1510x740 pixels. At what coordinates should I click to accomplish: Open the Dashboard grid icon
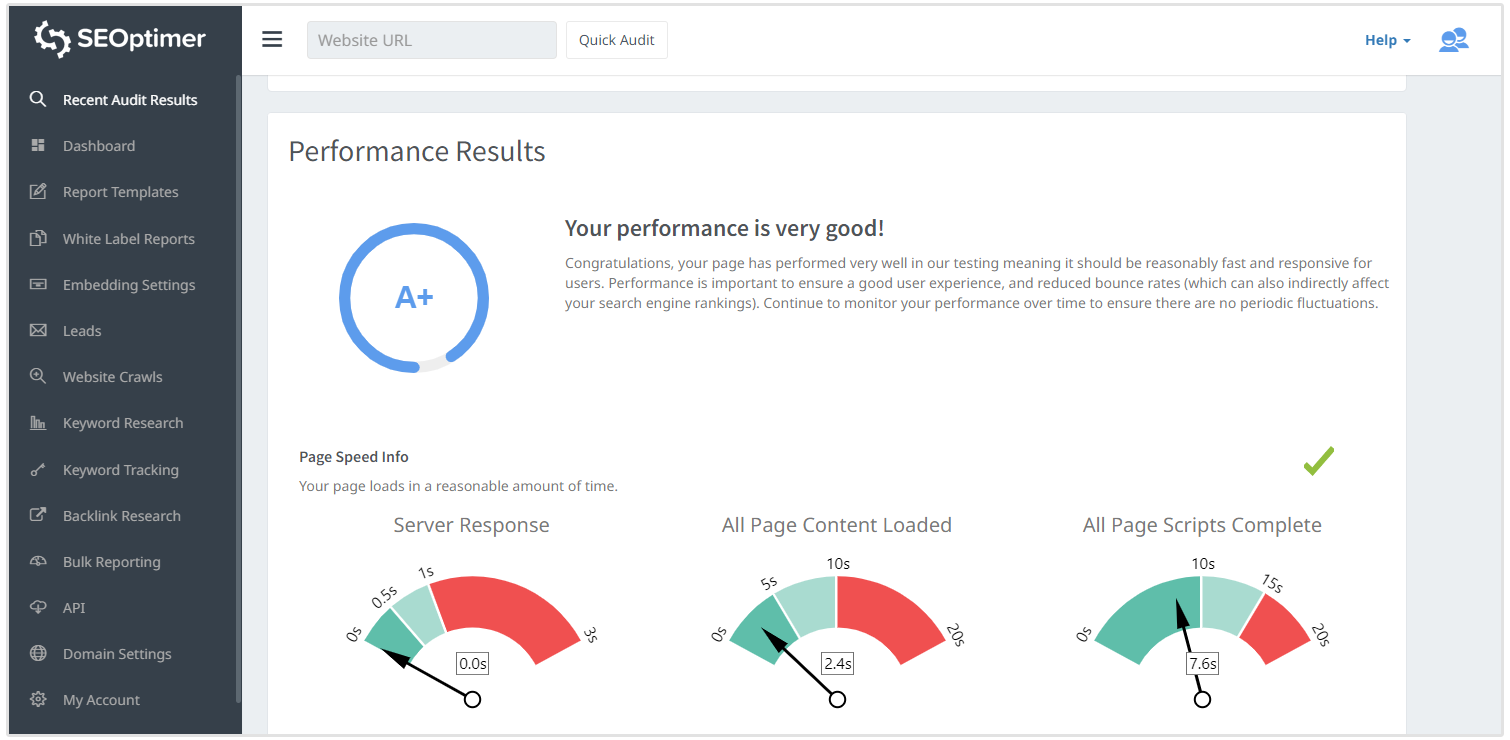click(38, 145)
